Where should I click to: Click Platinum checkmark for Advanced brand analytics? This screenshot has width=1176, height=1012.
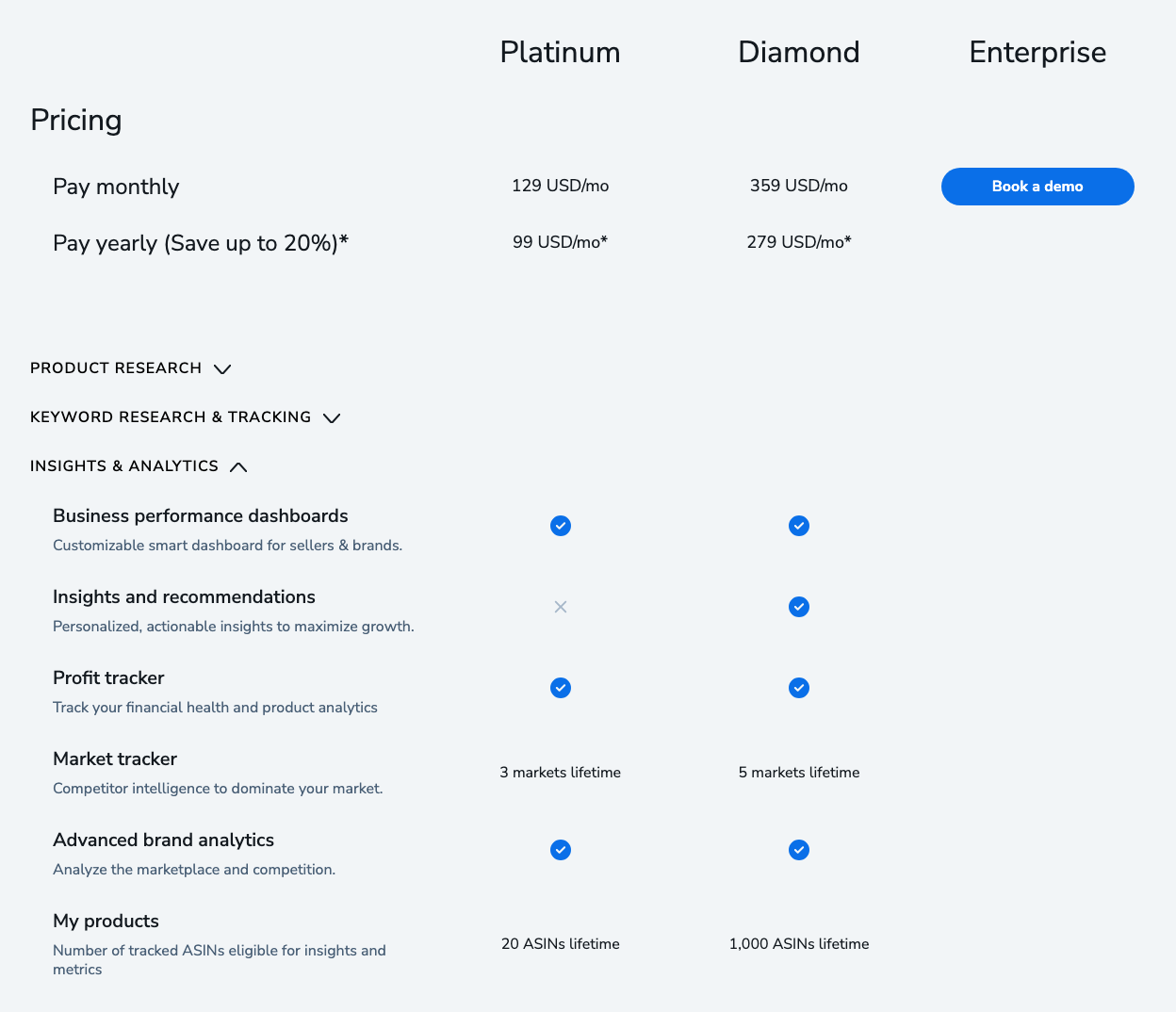coord(561,850)
